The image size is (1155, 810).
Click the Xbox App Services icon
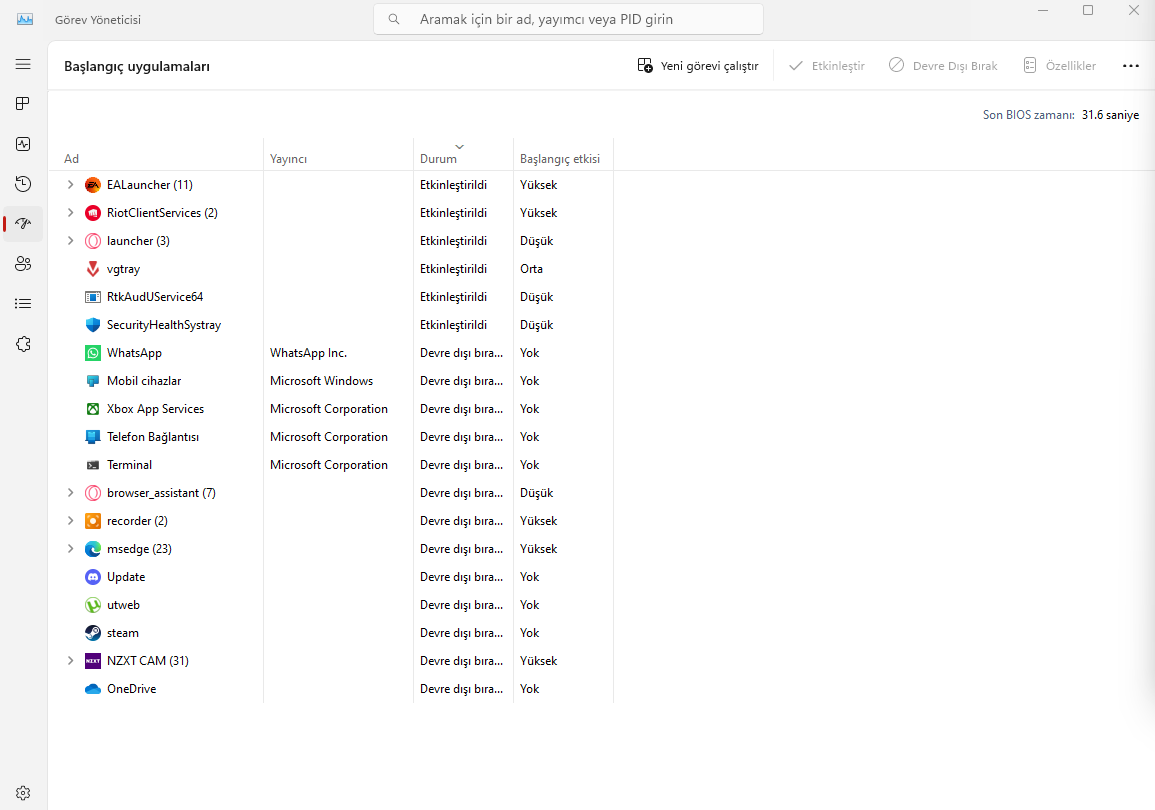93,409
